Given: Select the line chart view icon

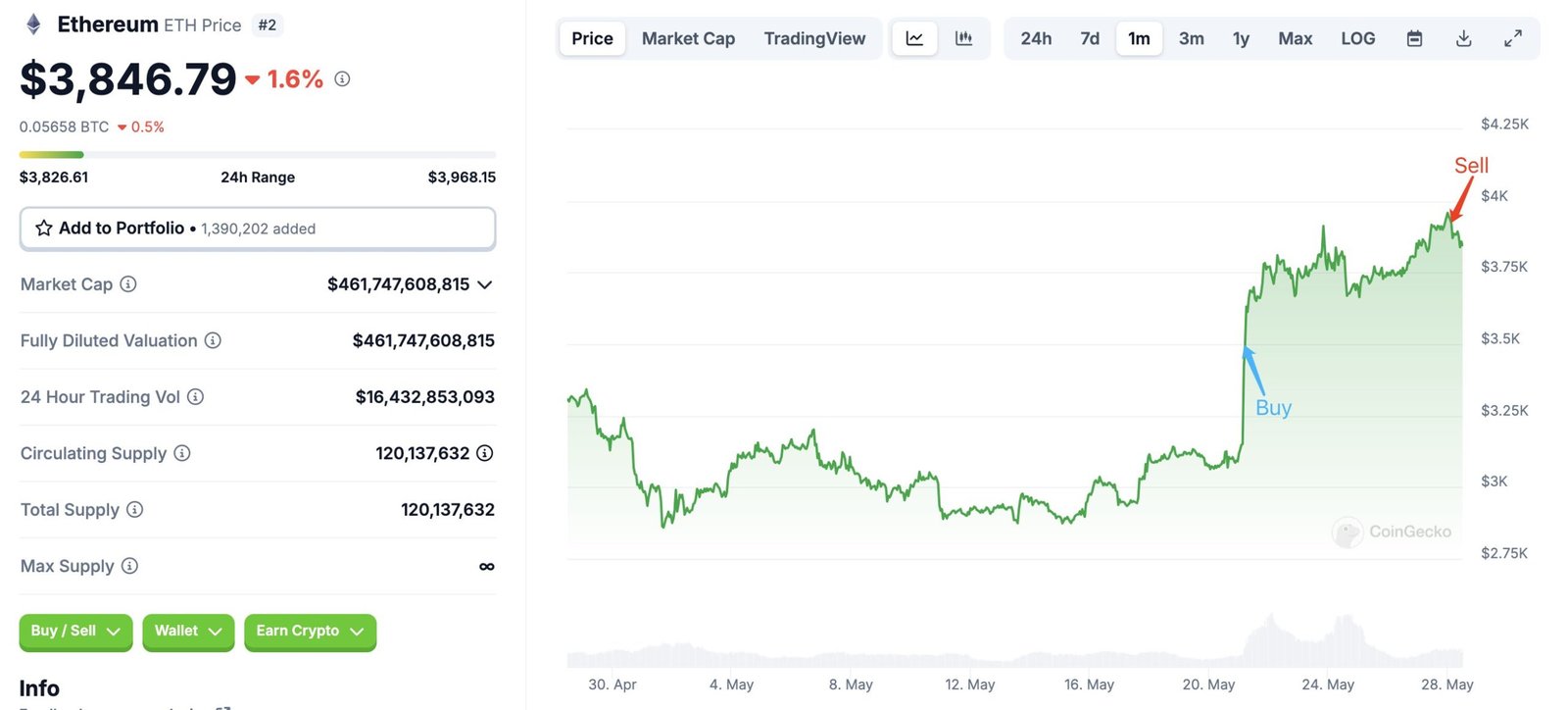Looking at the screenshot, I should coord(914,38).
